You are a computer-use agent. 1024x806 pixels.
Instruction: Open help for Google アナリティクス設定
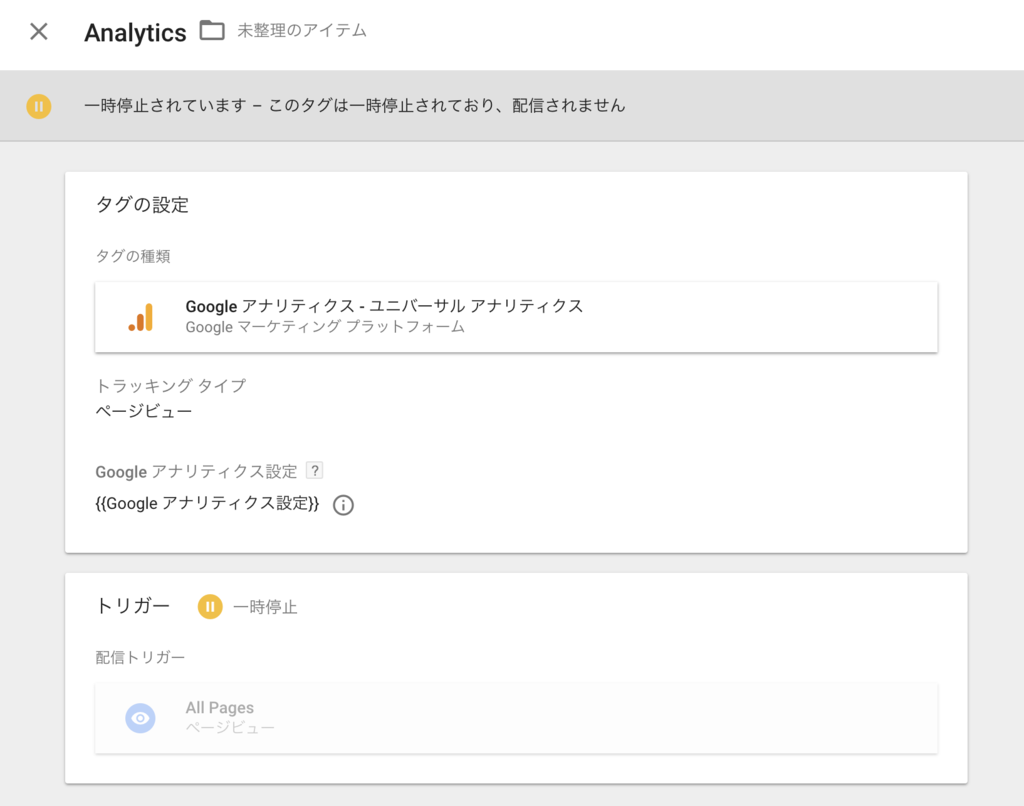pyautogui.click(x=315, y=470)
